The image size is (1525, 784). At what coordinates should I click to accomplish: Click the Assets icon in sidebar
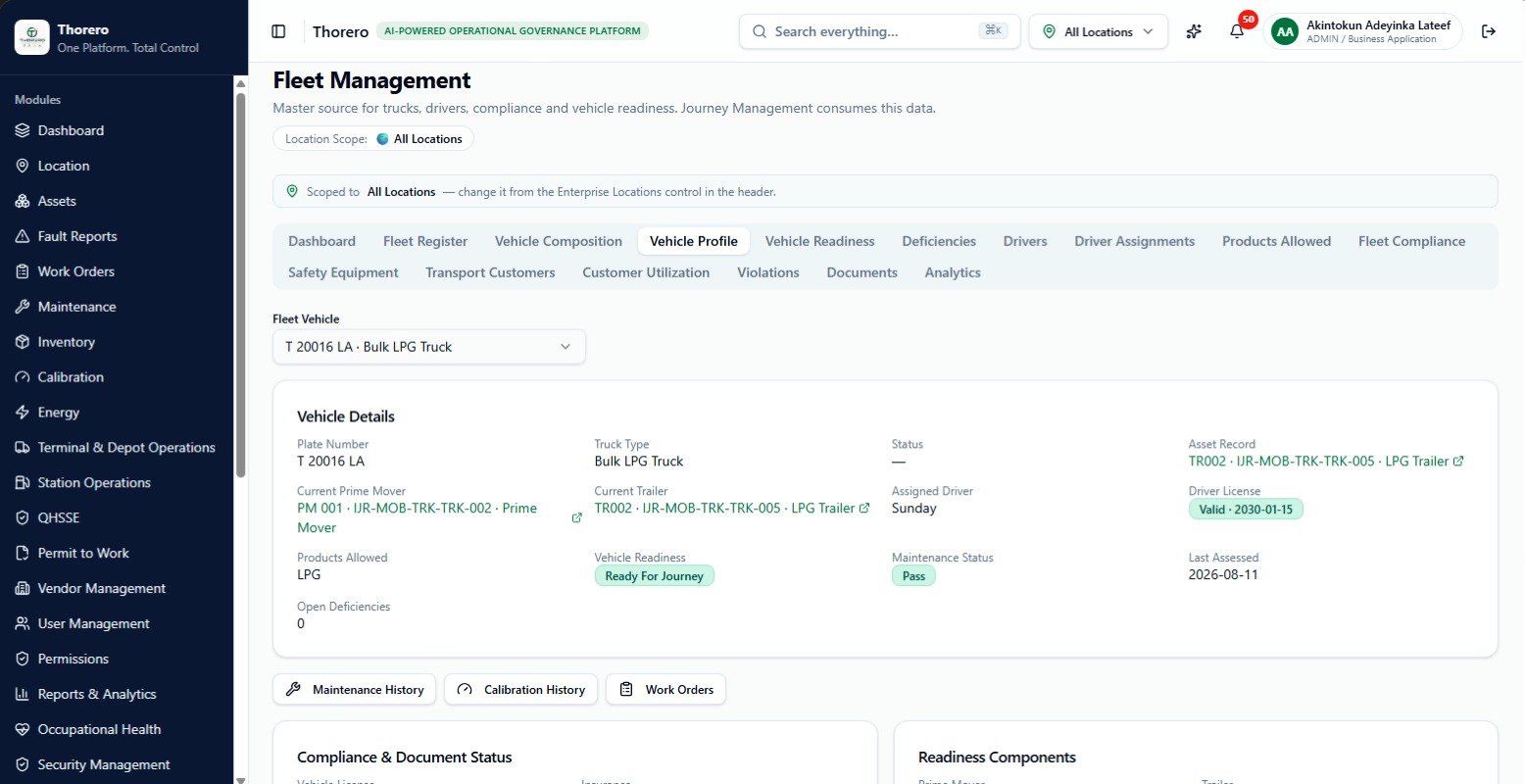tap(23, 201)
